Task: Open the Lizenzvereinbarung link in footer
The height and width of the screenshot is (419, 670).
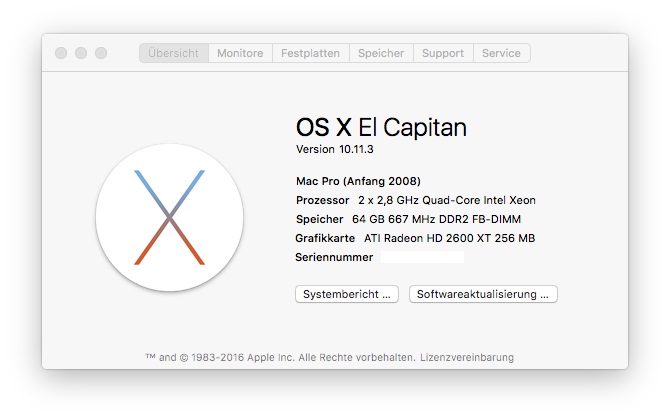Action: (466, 357)
